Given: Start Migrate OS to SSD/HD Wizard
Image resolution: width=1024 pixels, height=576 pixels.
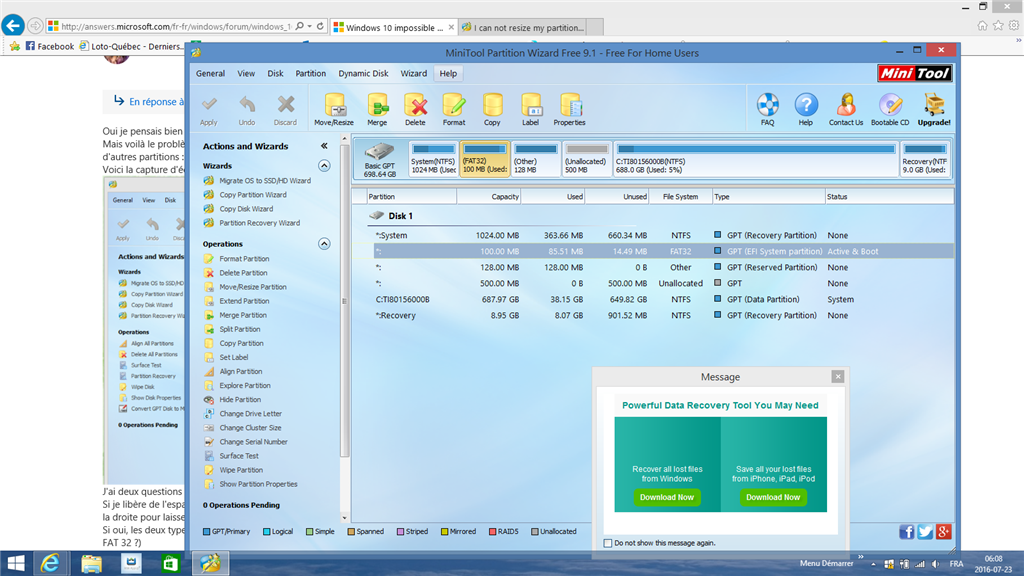Looking at the screenshot, I should (258, 180).
